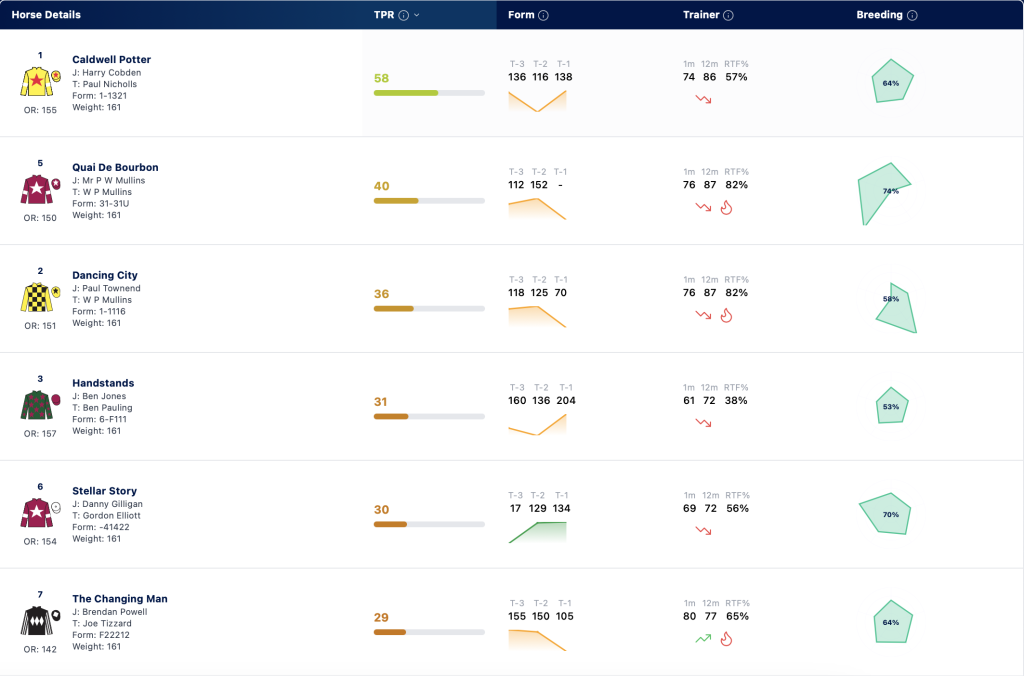Open the Caldwell Potter horse link
The height and width of the screenshot is (676, 1024).
[111, 59]
